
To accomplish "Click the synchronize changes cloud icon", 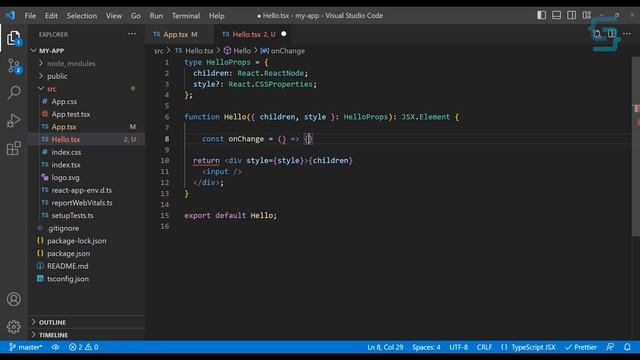I will [55, 347].
